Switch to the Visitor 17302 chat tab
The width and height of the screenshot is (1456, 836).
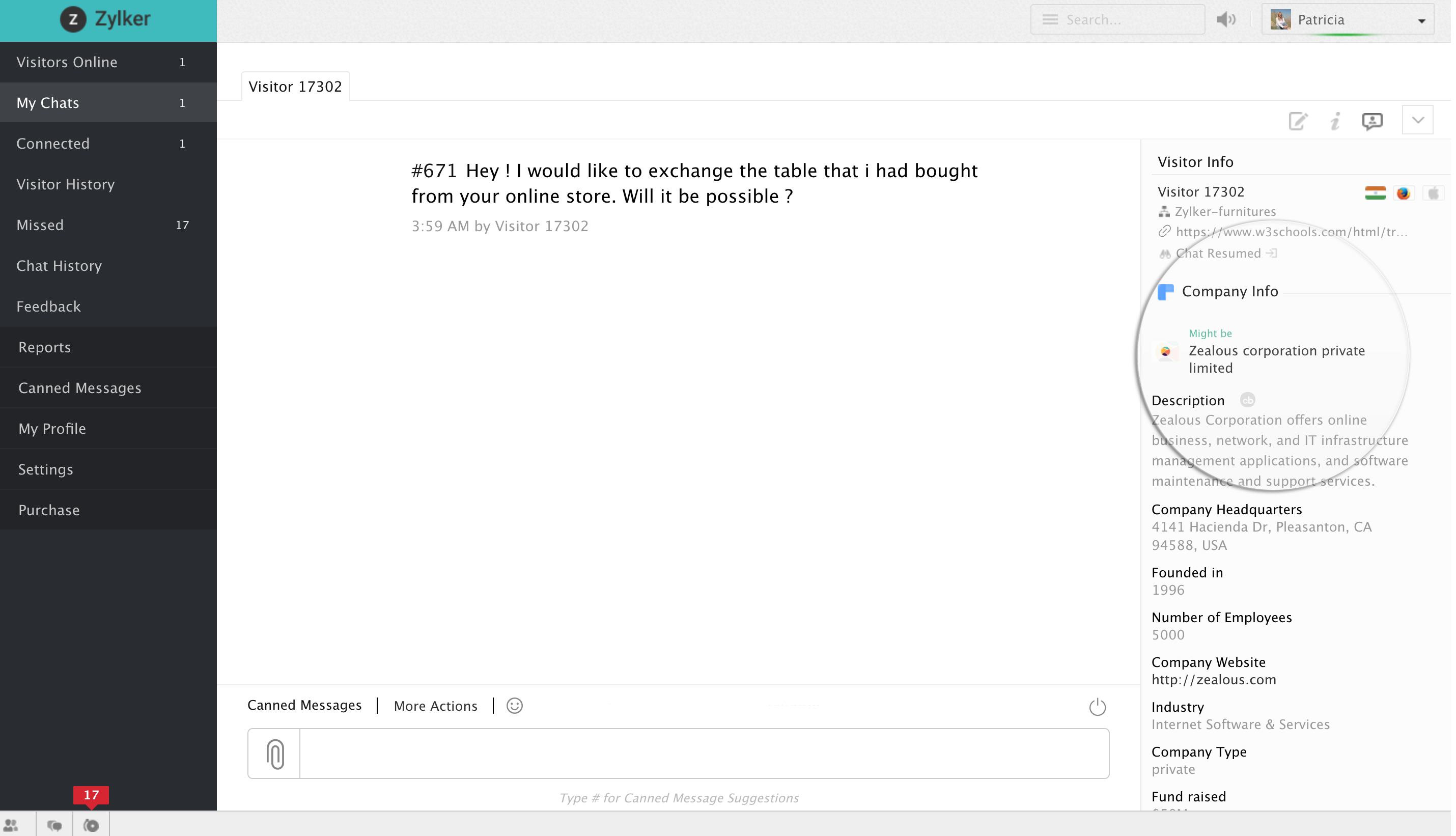pos(296,87)
